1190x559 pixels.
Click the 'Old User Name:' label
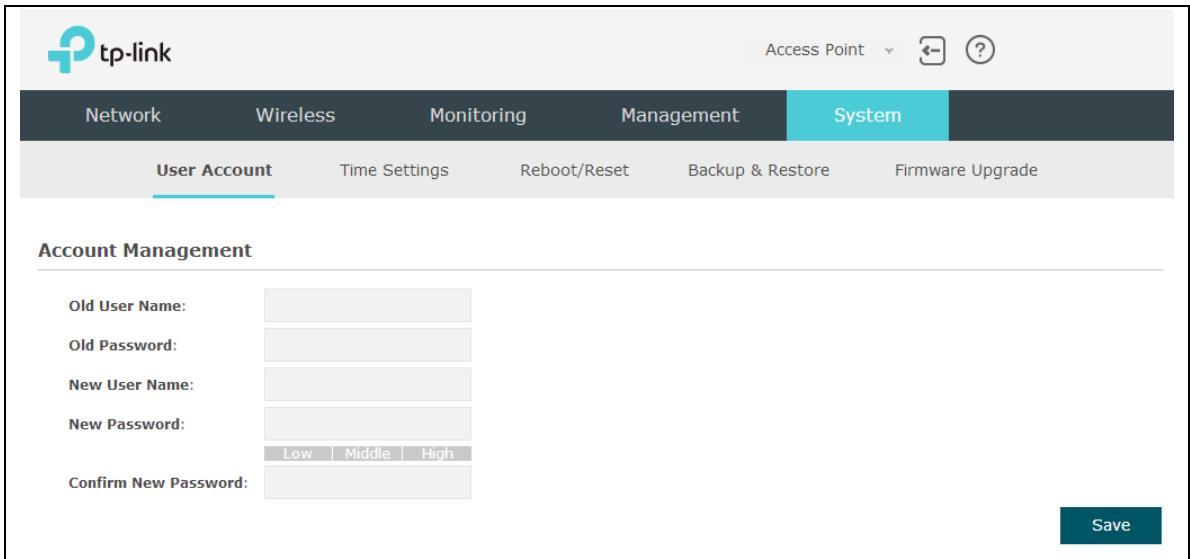click(128, 306)
